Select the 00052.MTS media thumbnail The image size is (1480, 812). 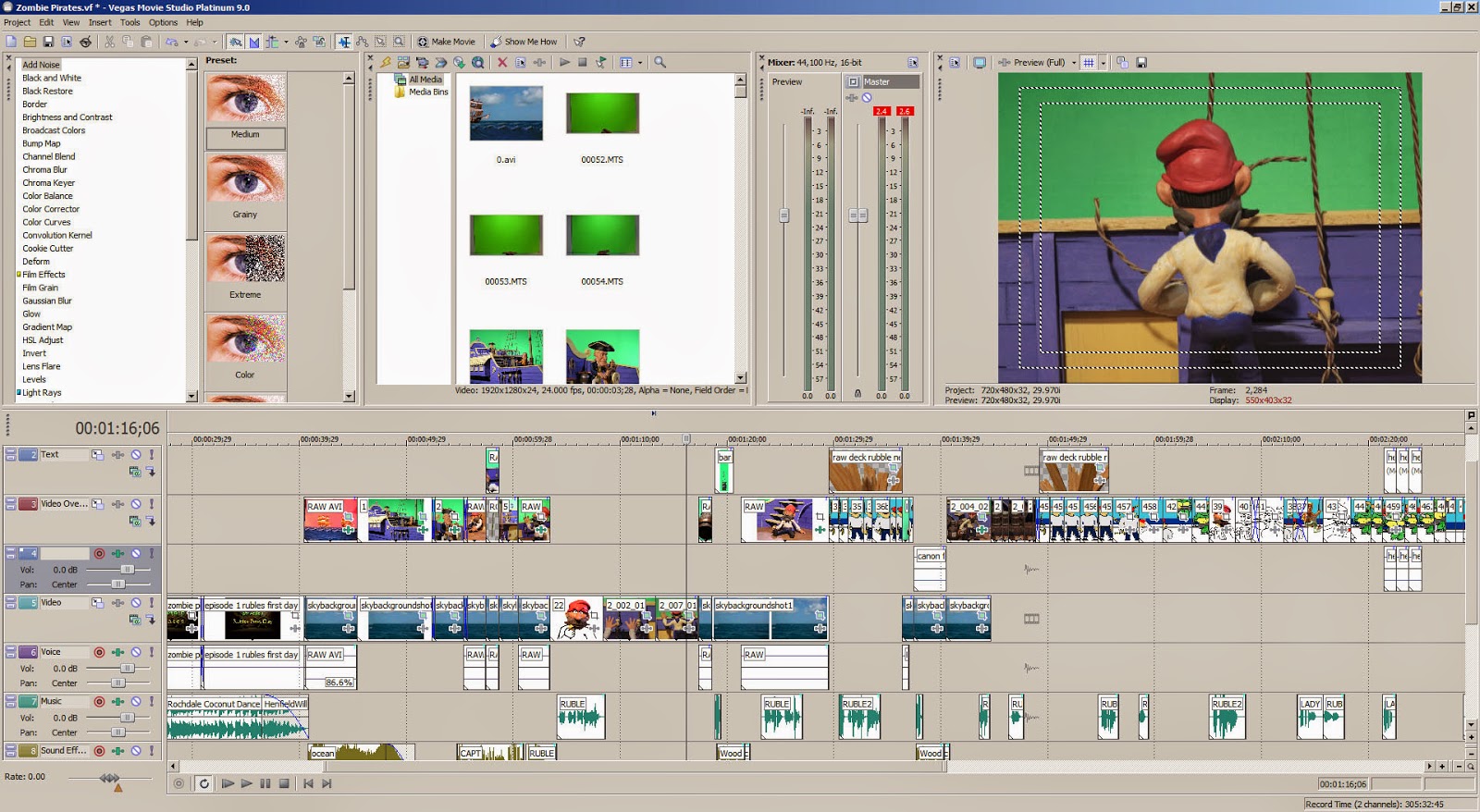coord(602,114)
